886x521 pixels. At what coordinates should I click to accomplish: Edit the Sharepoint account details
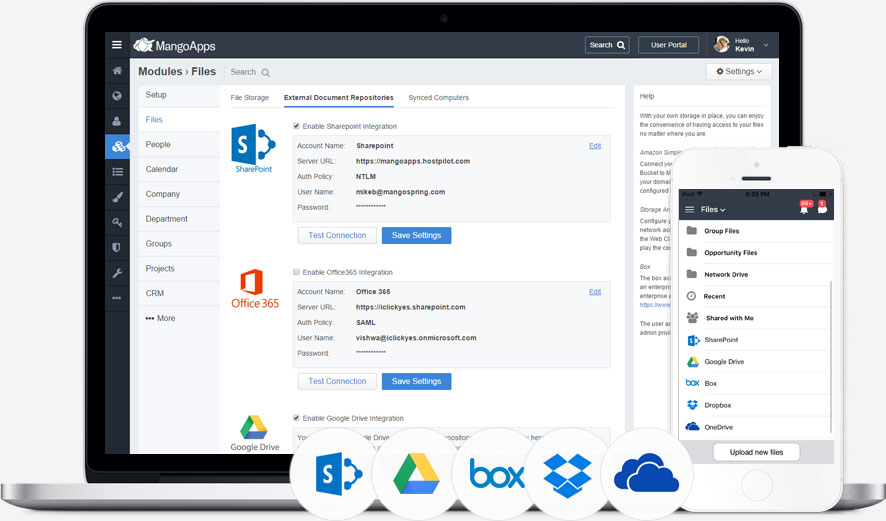click(x=595, y=146)
